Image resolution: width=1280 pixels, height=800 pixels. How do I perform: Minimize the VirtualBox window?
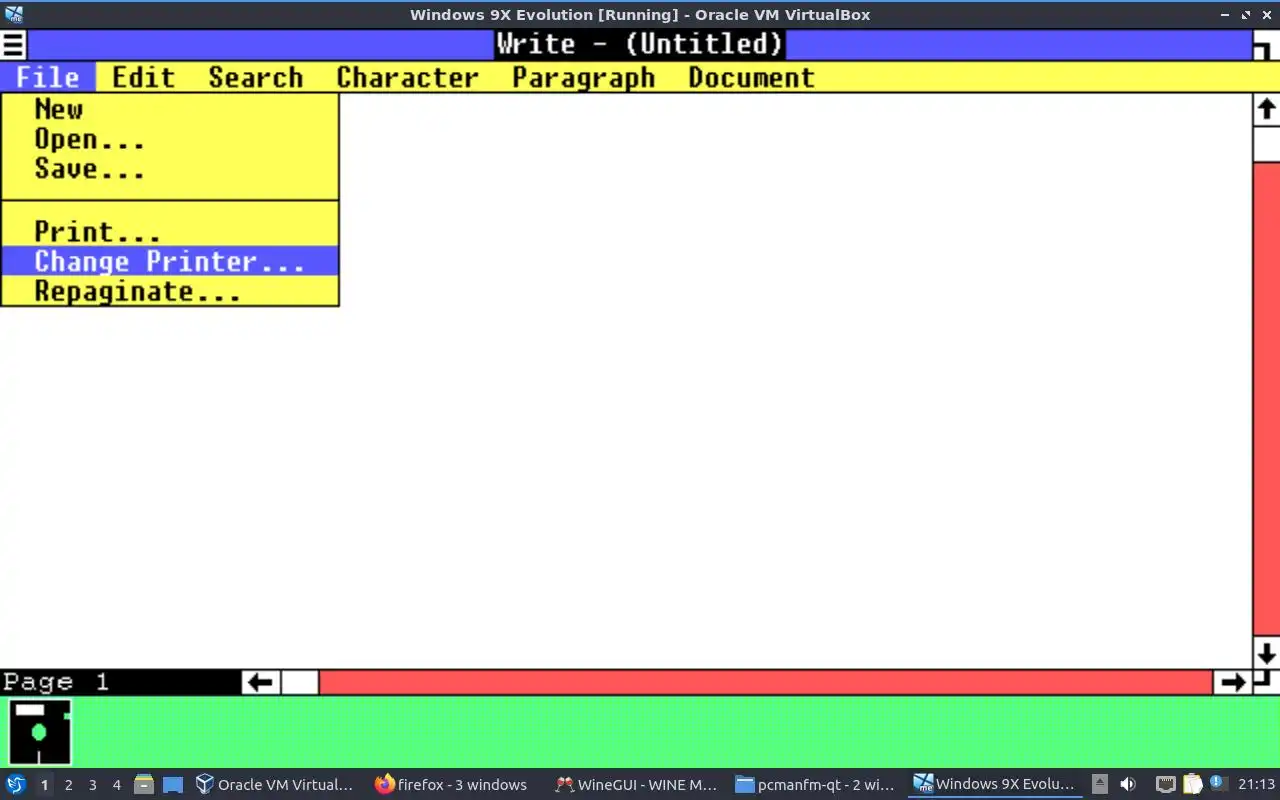(x=1226, y=15)
